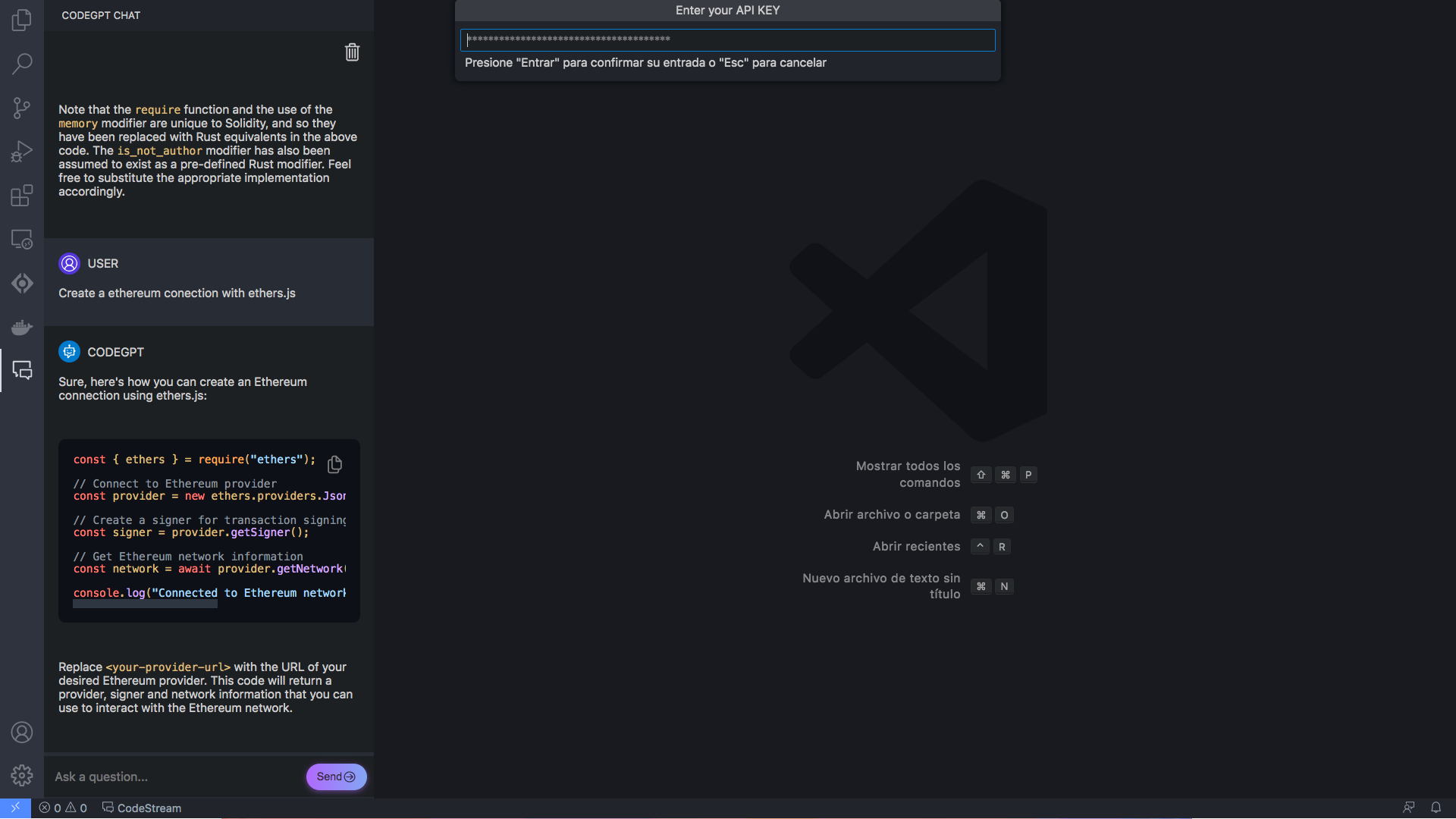Click 'Abrir archivo o carpeta' text
The width and height of the screenshot is (1456, 819).
(x=892, y=515)
